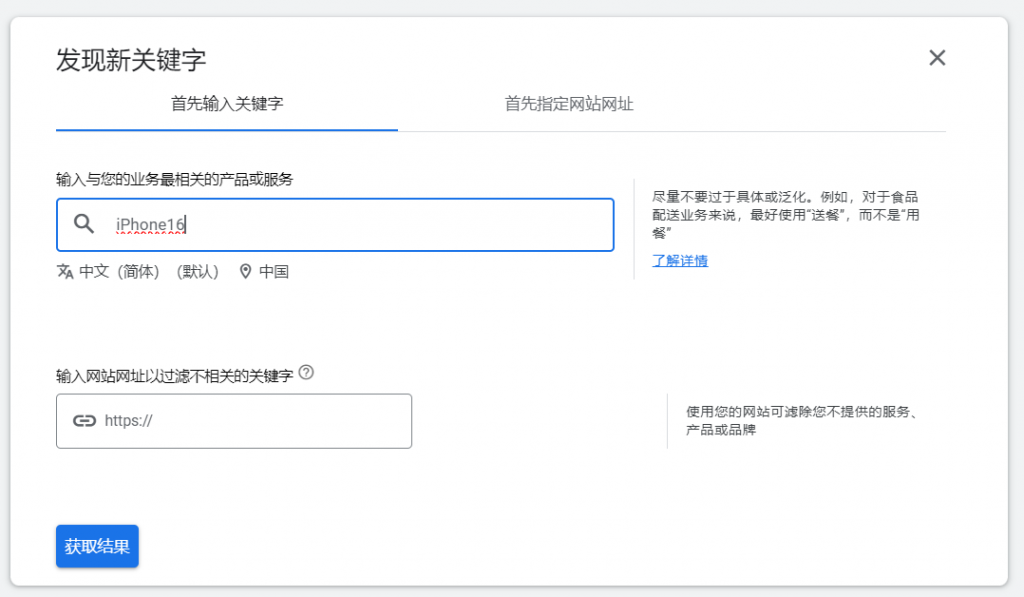Screen dimensions: 1024x597
Task: Close the 发现新关键字 dialog
Action: 937,57
